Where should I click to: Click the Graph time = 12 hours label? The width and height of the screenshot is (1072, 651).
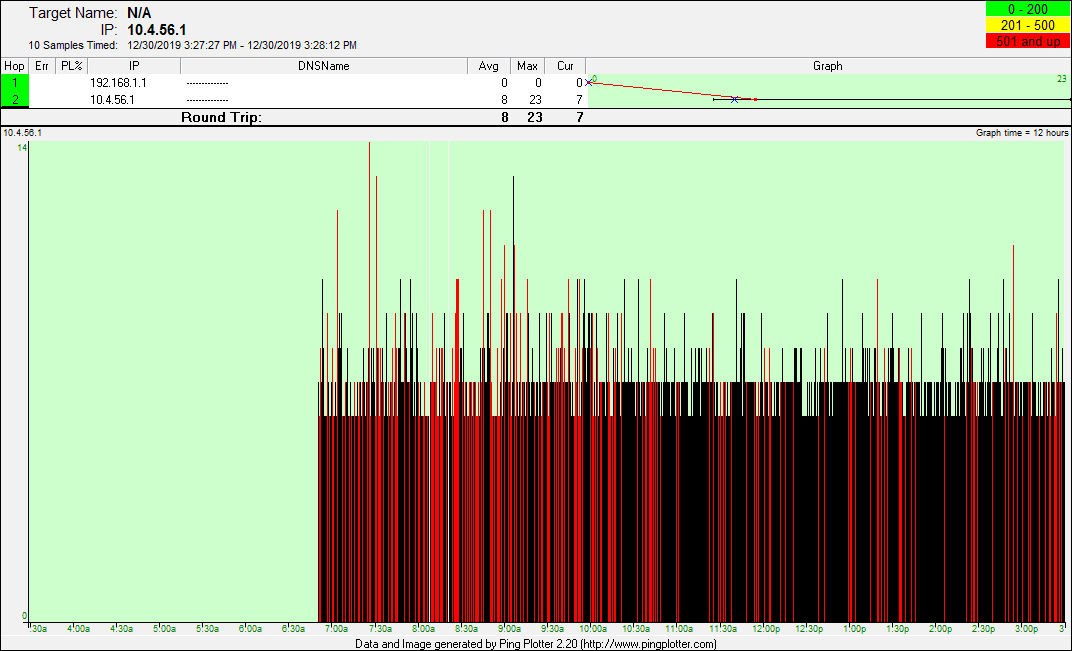[x=1022, y=133]
